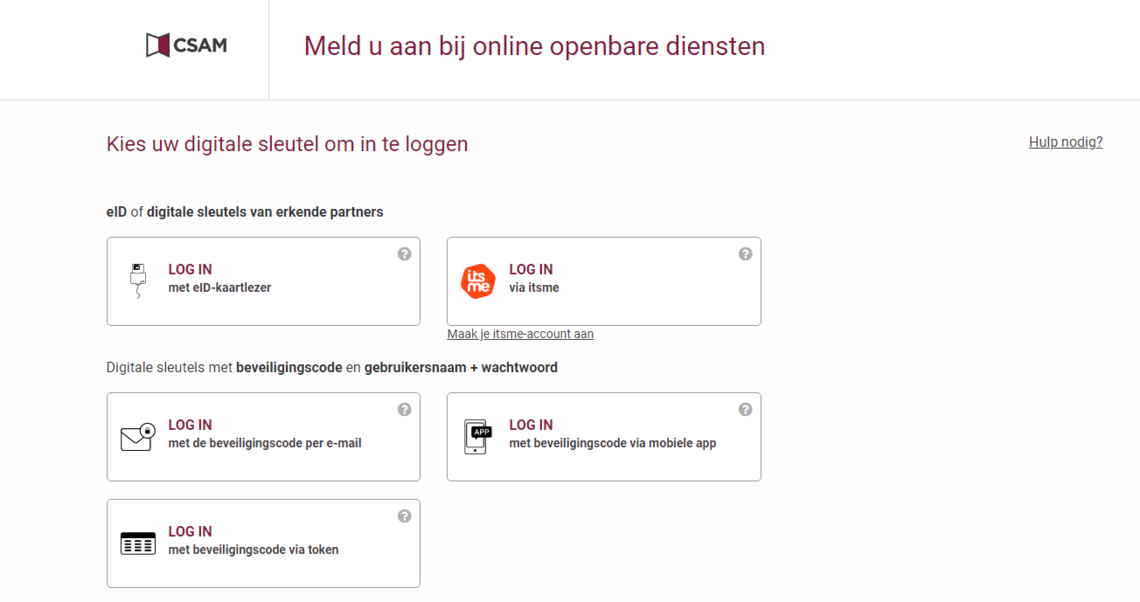The image size is (1140, 602).
Task: Log in met beveiligingscode via mobiele app
Action: pyautogui.click(x=604, y=437)
